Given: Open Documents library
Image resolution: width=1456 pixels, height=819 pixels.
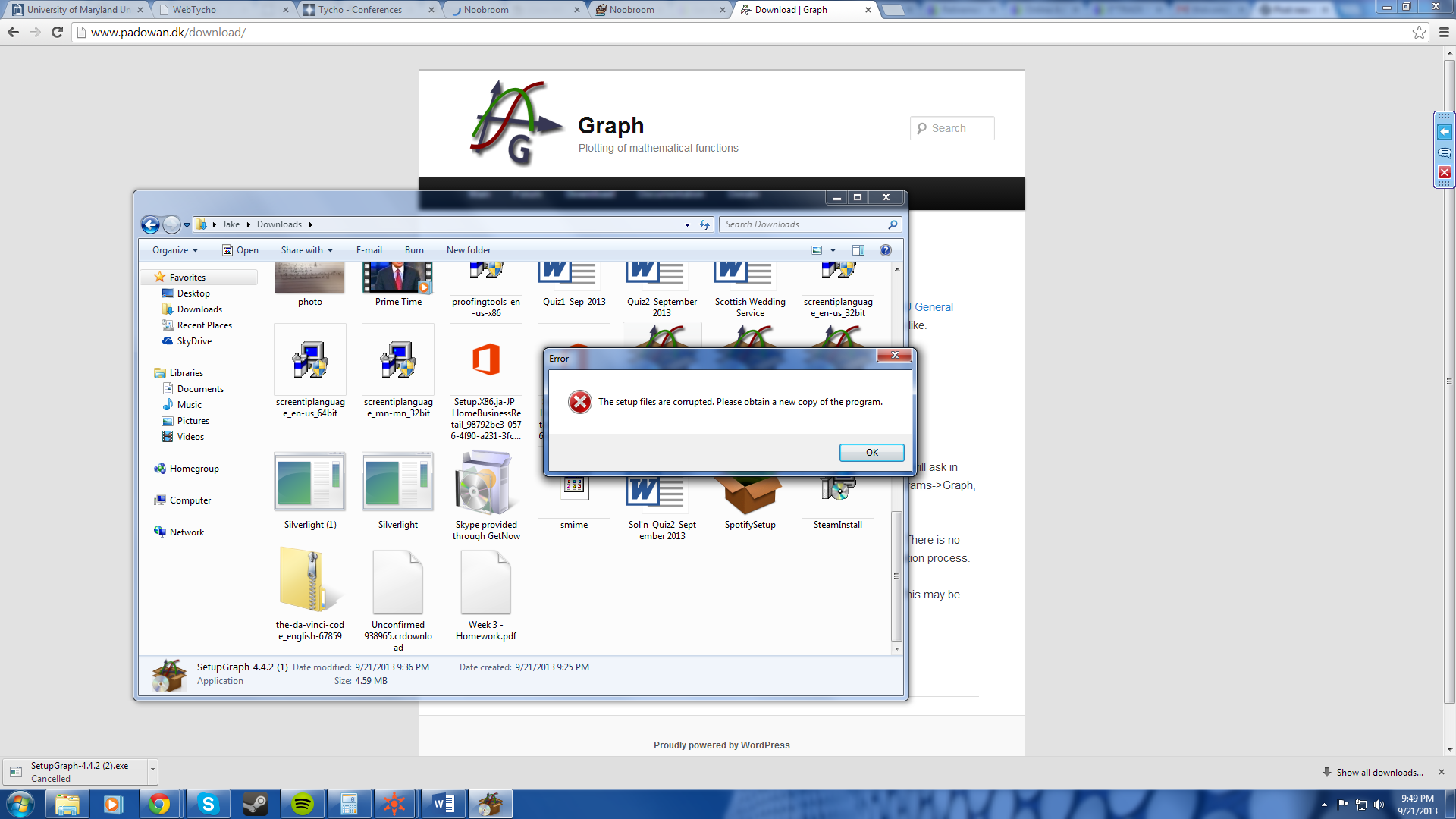Looking at the screenshot, I should (200, 389).
